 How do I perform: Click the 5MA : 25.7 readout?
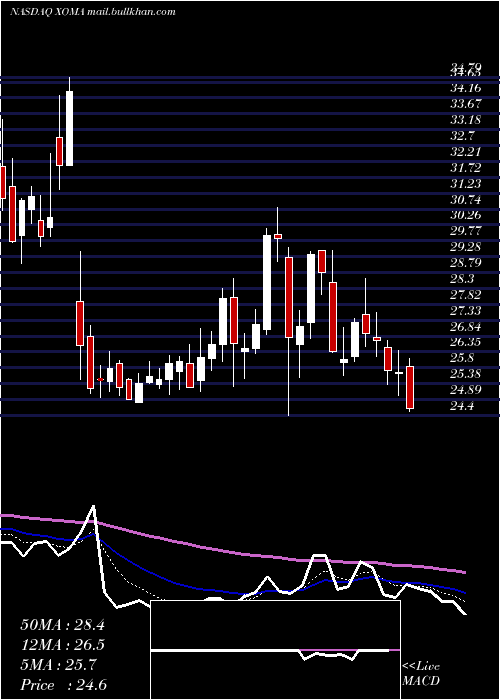point(58,665)
